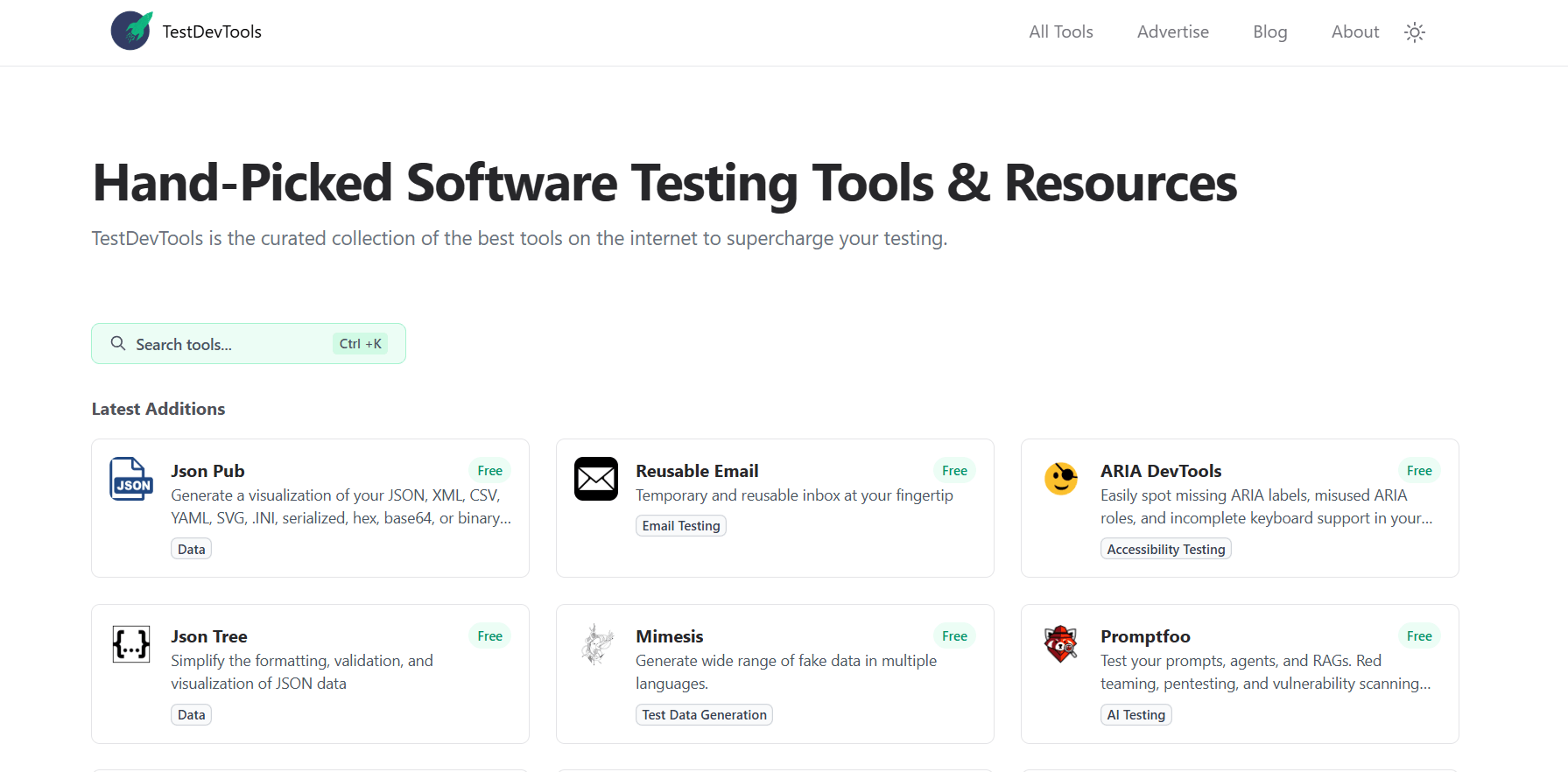1568x772 pixels.
Task: Open the ARIA DevTools tool title
Action: click(1161, 471)
